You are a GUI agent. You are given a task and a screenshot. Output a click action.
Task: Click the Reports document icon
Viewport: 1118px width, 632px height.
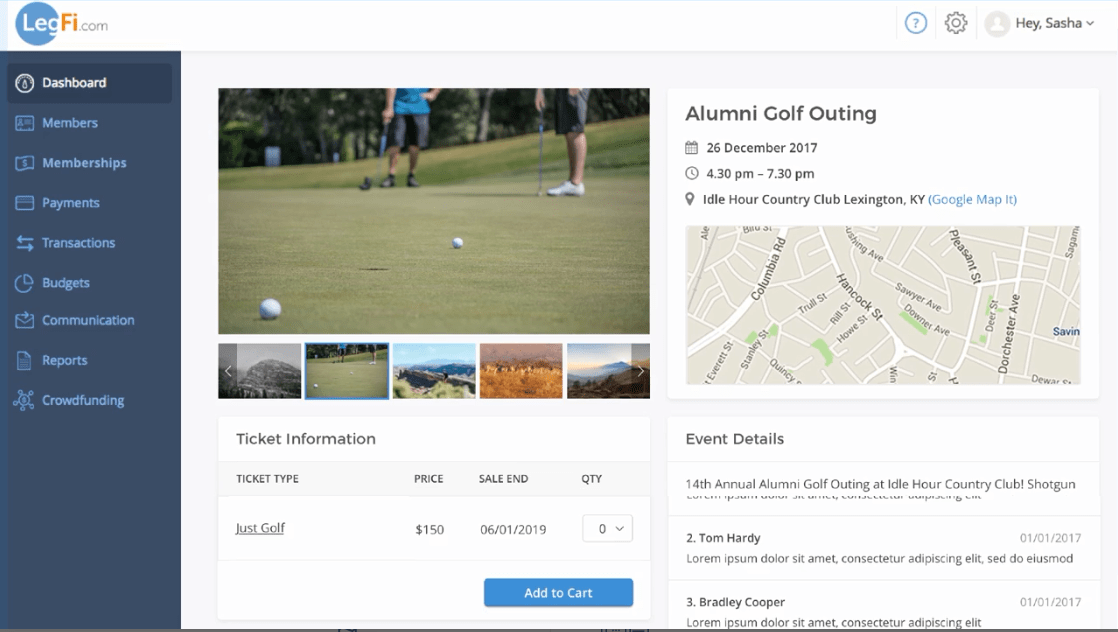tap(25, 361)
